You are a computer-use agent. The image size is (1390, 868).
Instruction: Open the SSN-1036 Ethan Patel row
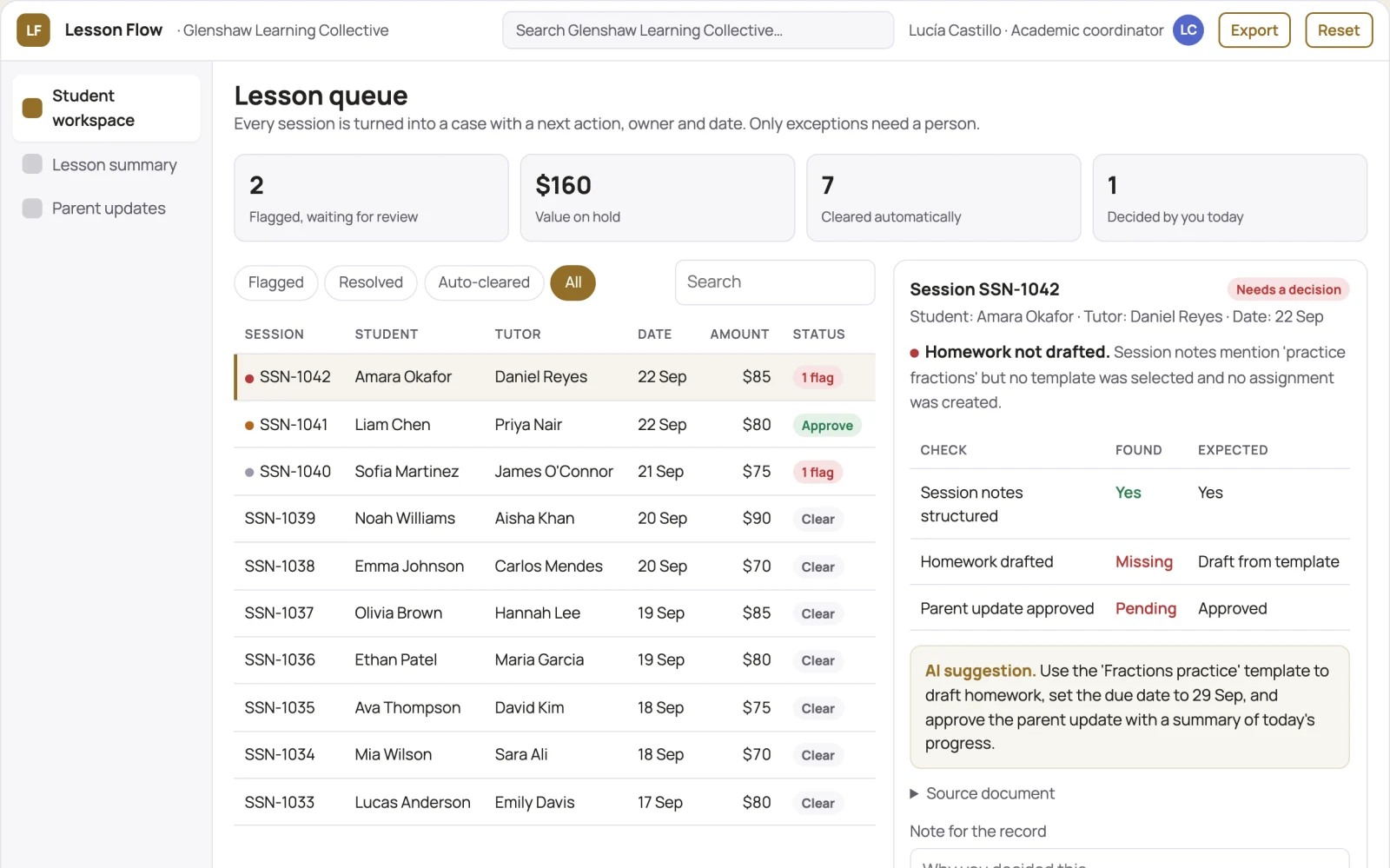[x=554, y=660]
